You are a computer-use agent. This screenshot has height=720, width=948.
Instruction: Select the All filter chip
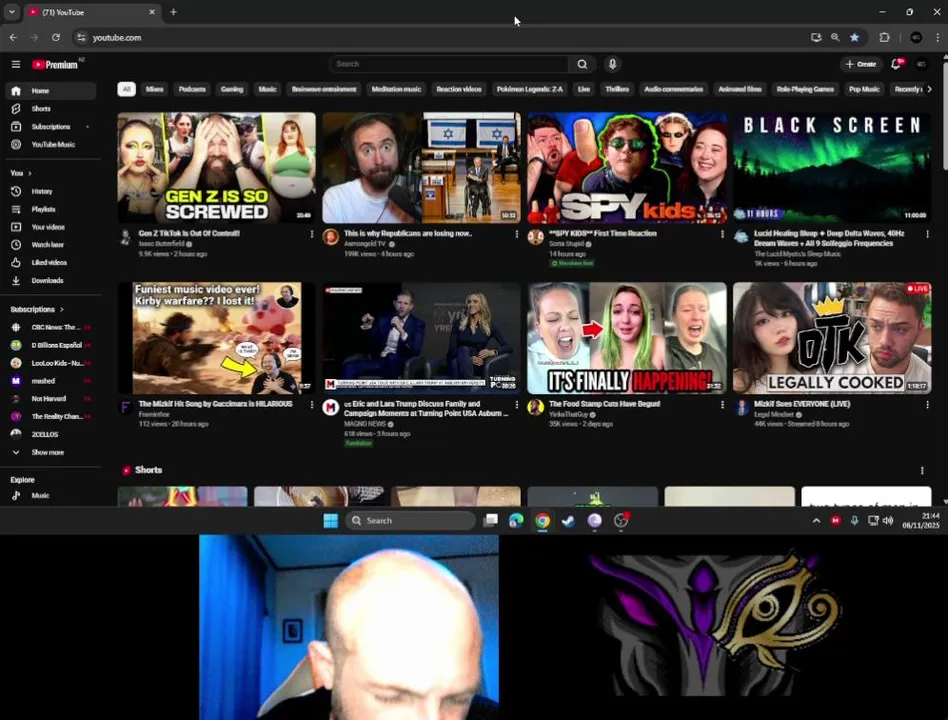click(x=126, y=89)
